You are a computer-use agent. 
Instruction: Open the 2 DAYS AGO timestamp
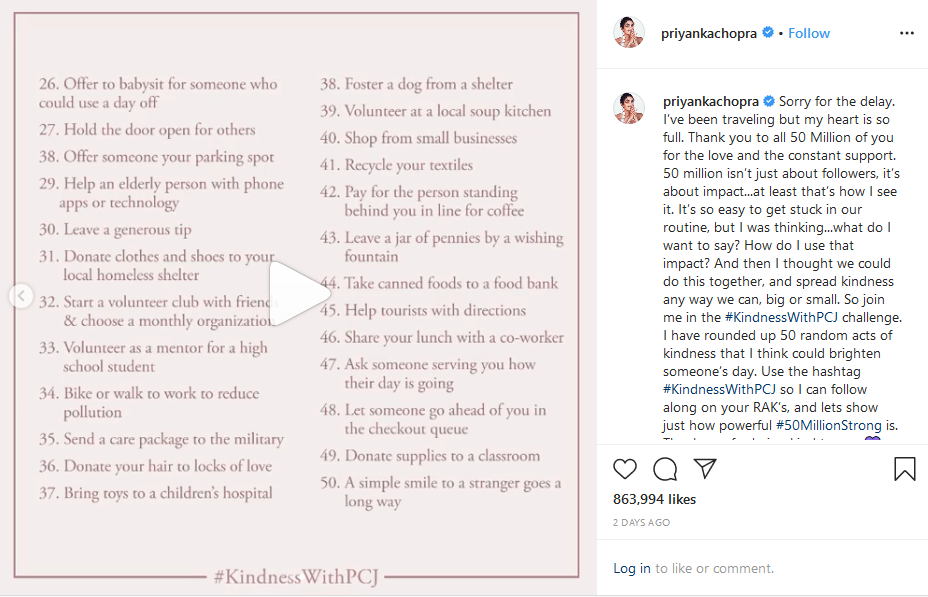pyautogui.click(x=641, y=523)
